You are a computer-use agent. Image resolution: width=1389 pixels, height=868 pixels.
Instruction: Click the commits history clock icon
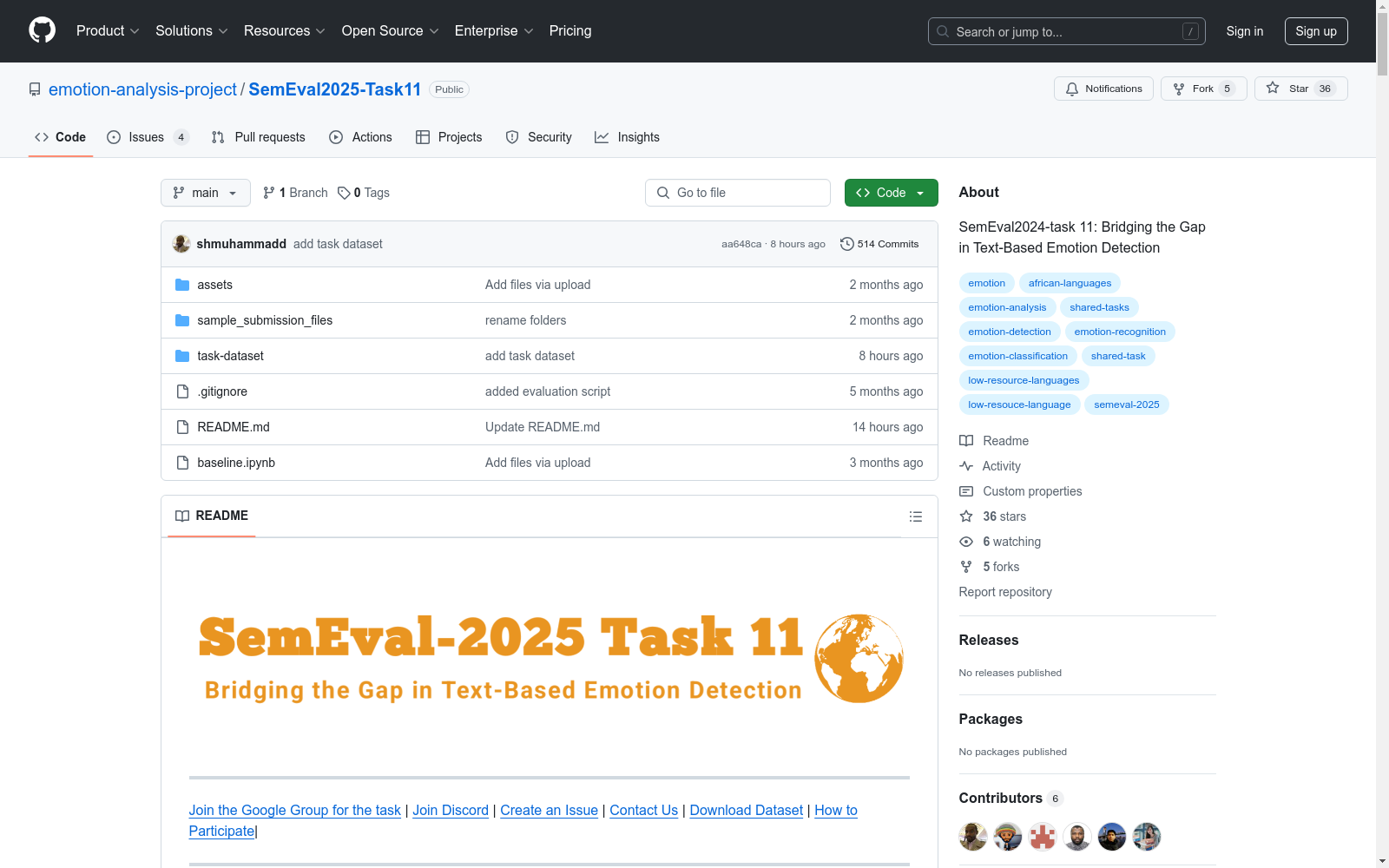847,244
